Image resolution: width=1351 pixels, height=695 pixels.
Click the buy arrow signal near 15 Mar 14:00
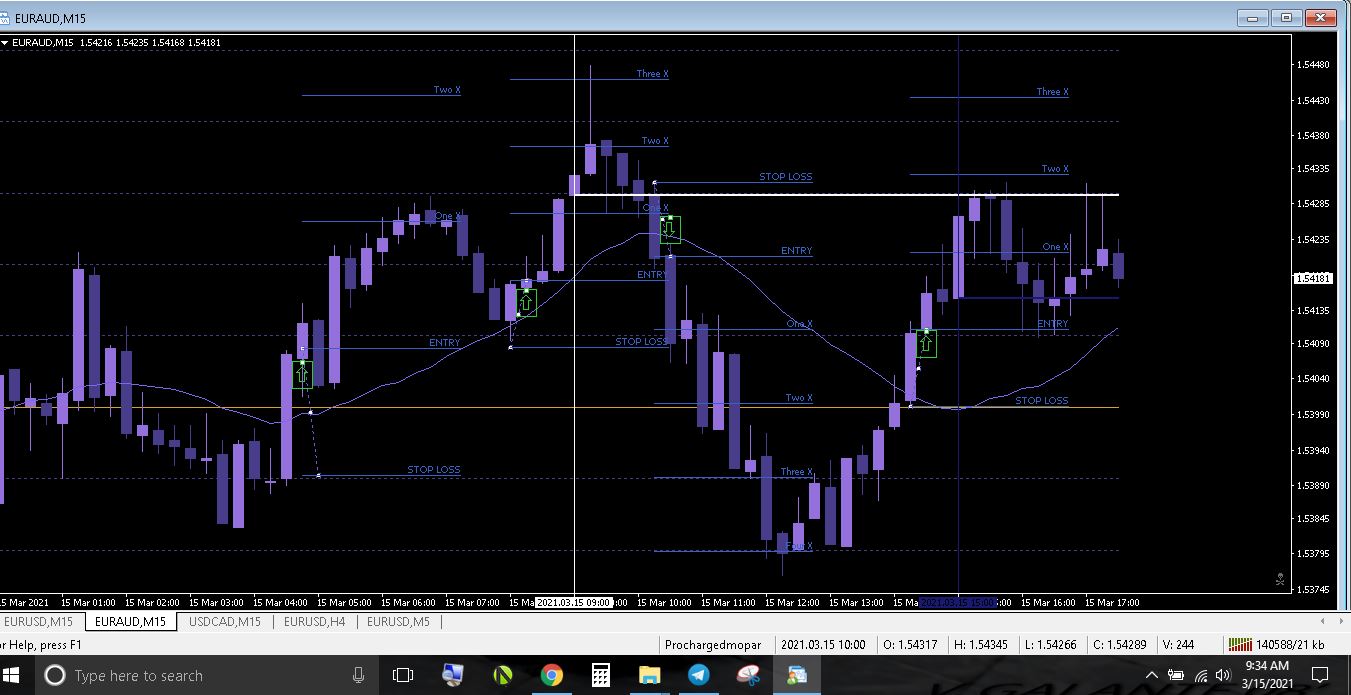point(926,344)
